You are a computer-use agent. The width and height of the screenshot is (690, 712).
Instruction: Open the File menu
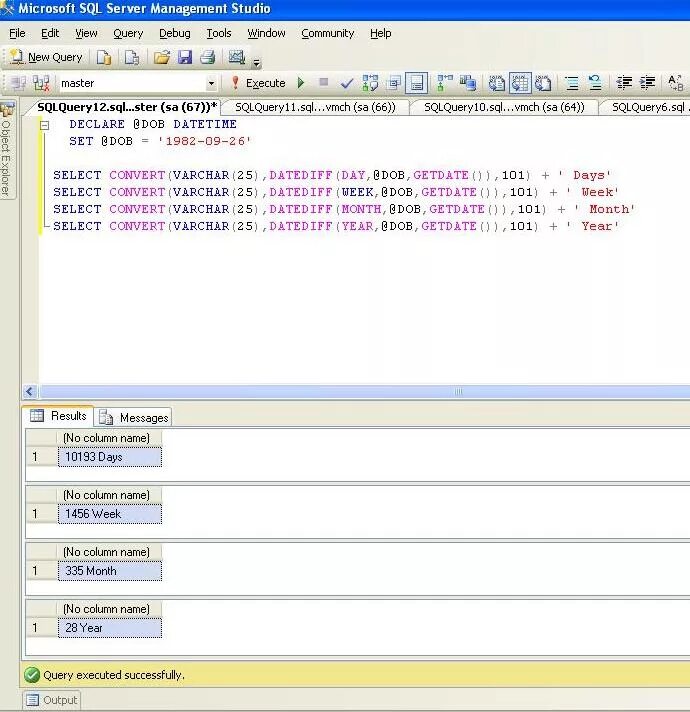pos(17,33)
